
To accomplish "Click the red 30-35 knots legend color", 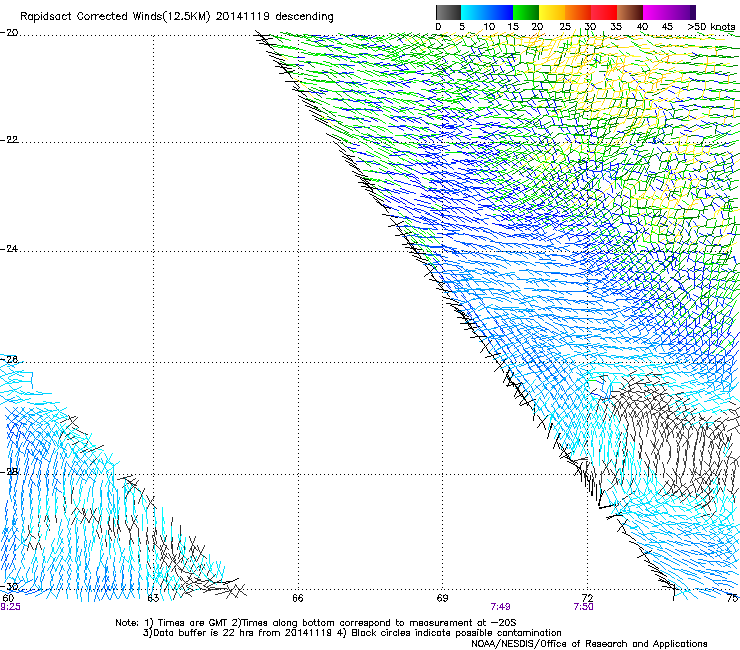I will [x=604, y=12].
